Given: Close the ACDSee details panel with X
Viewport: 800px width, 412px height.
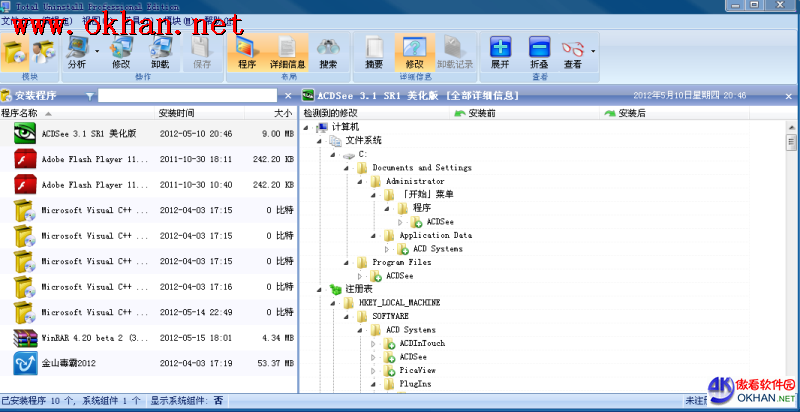Looking at the screenshot, I should pyautogui.click(x=788, y=96).
